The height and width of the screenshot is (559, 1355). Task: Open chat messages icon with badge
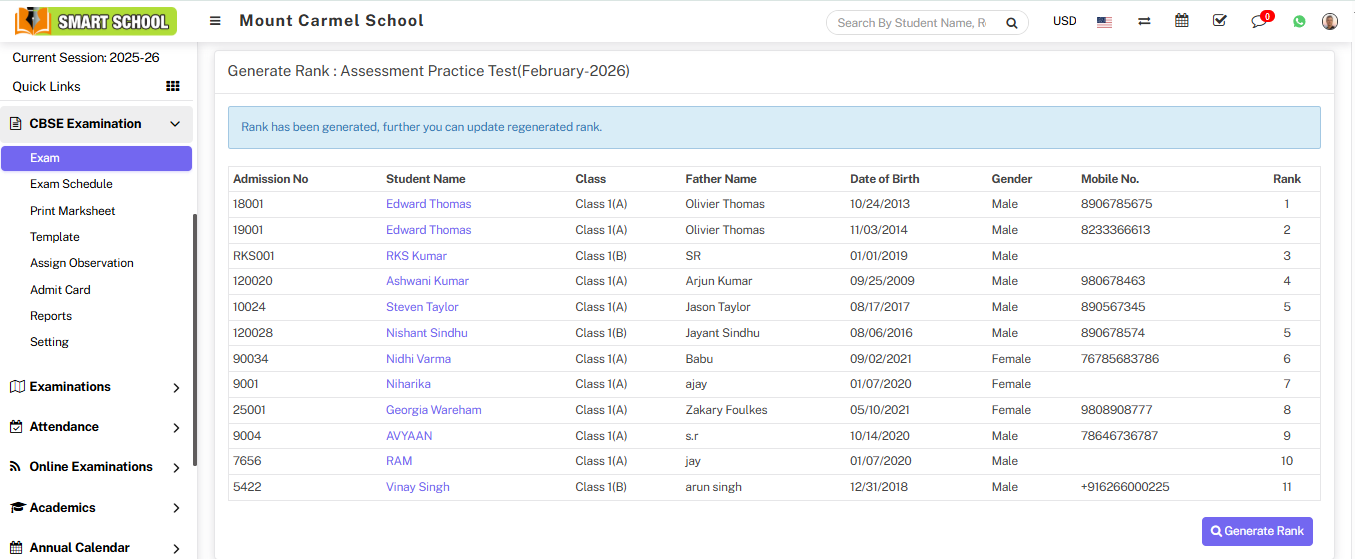(1259, 21)
